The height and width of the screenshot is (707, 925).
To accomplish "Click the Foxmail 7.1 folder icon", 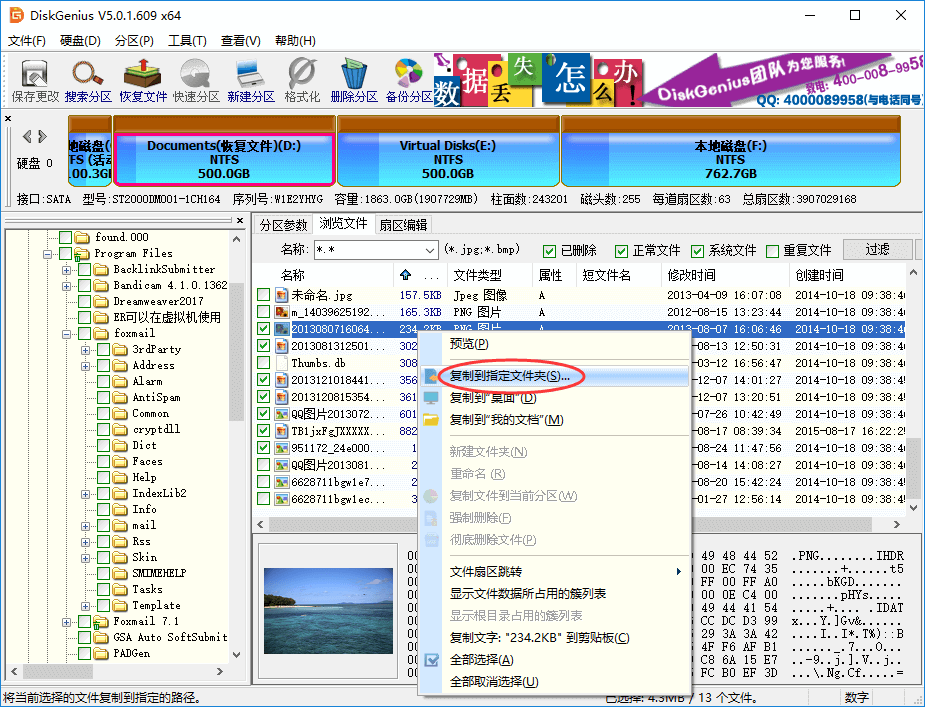I will (x=100, y=621).
